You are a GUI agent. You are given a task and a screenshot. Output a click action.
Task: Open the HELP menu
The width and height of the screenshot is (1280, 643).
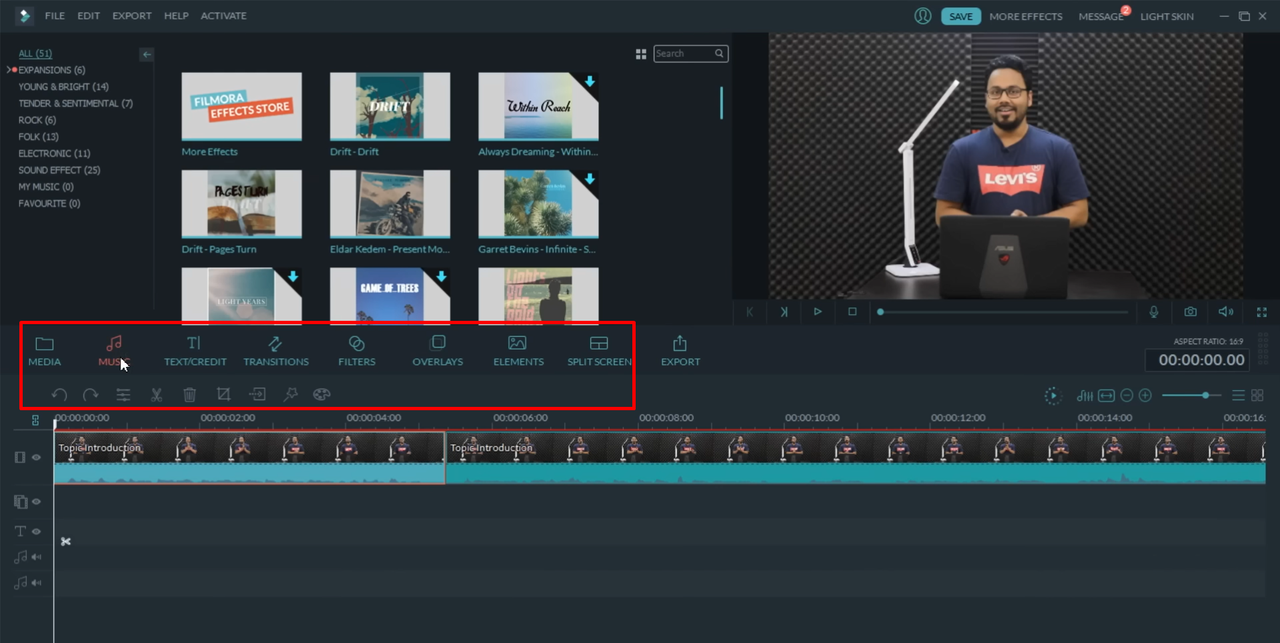tap(176, 16)
